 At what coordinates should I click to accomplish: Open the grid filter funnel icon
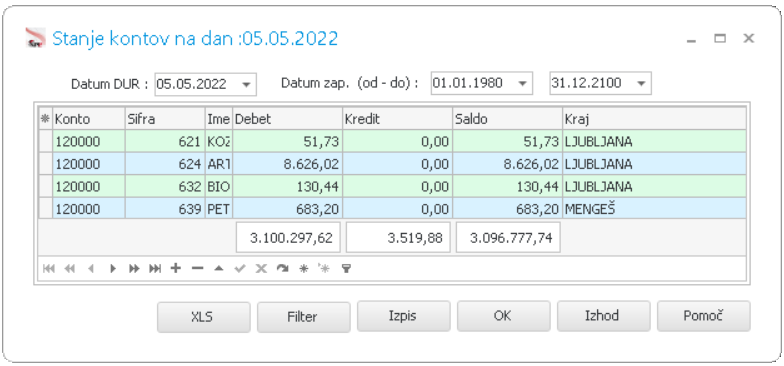tap(346, 269)
